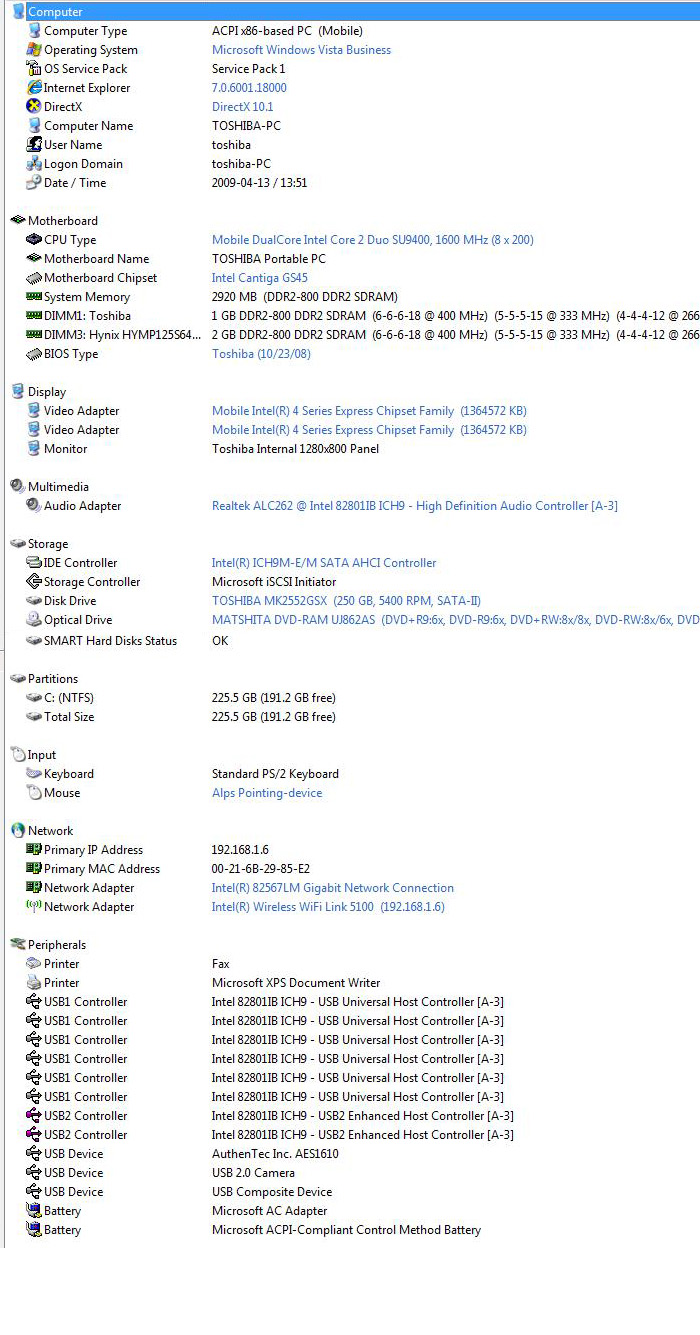Viewport: 700px width, 1335px height.
Task: Click the Peripherals section header icon
Action: [x=18, y=945]
